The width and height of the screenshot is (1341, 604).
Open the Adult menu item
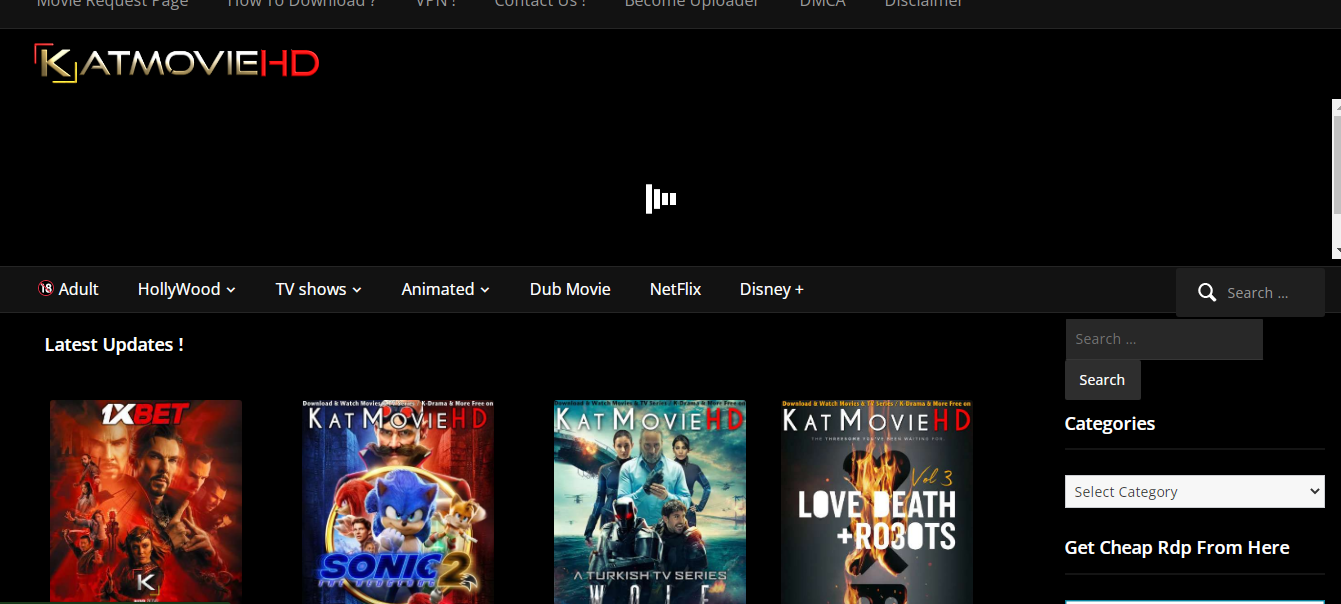68,289
